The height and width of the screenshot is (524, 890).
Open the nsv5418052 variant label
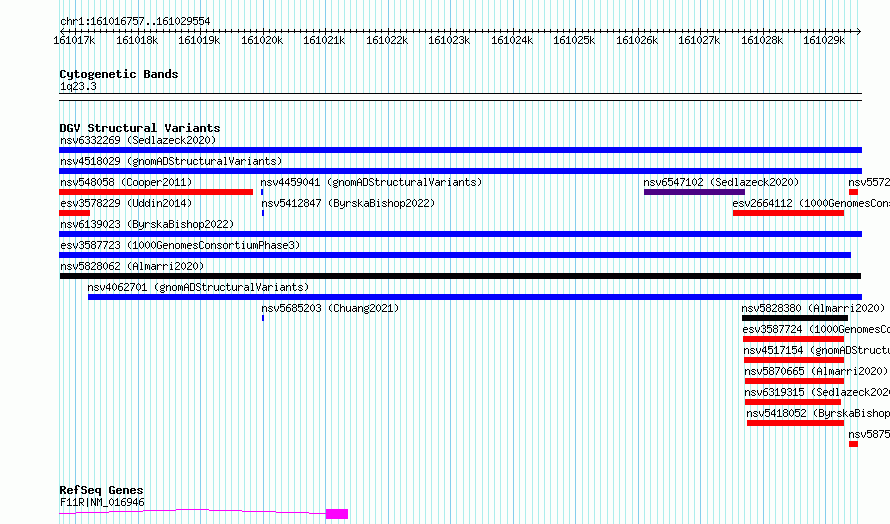point(818,413)
